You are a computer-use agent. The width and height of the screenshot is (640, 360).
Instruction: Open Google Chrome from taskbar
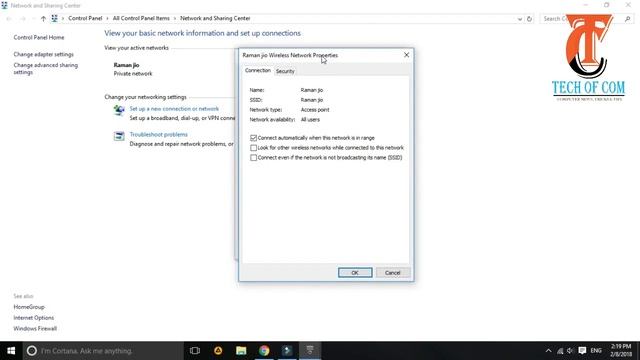(x=264, y=351)
